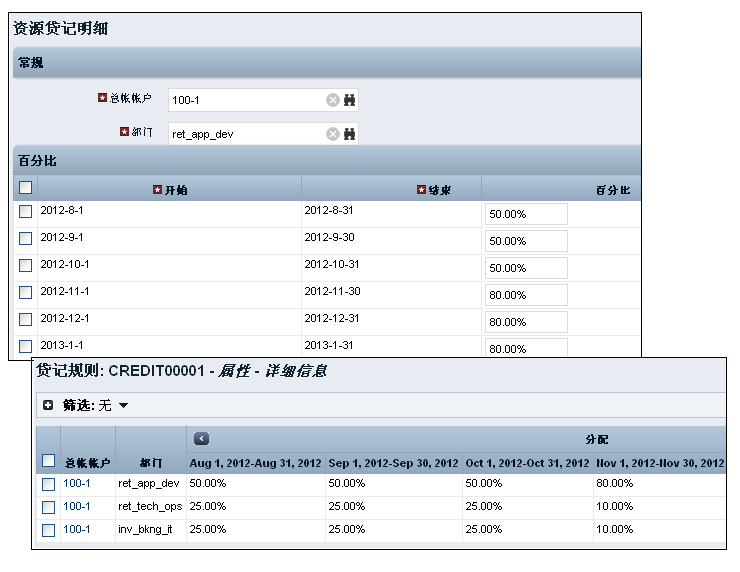Click the Nov 1, 2012-Nov 30, 2012 column header
This screenshot has height=572, width=740.
click(x=660, y=463)
